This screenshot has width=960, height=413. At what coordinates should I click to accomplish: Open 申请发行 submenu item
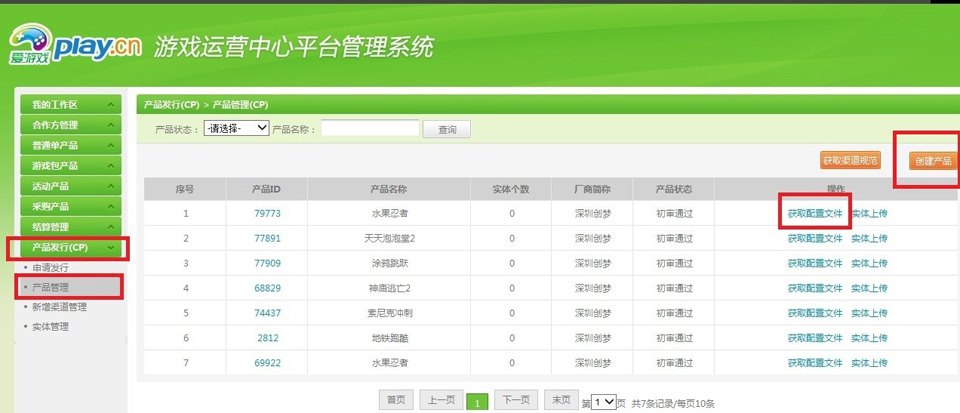pyautogui.click(x=50, y=267)
